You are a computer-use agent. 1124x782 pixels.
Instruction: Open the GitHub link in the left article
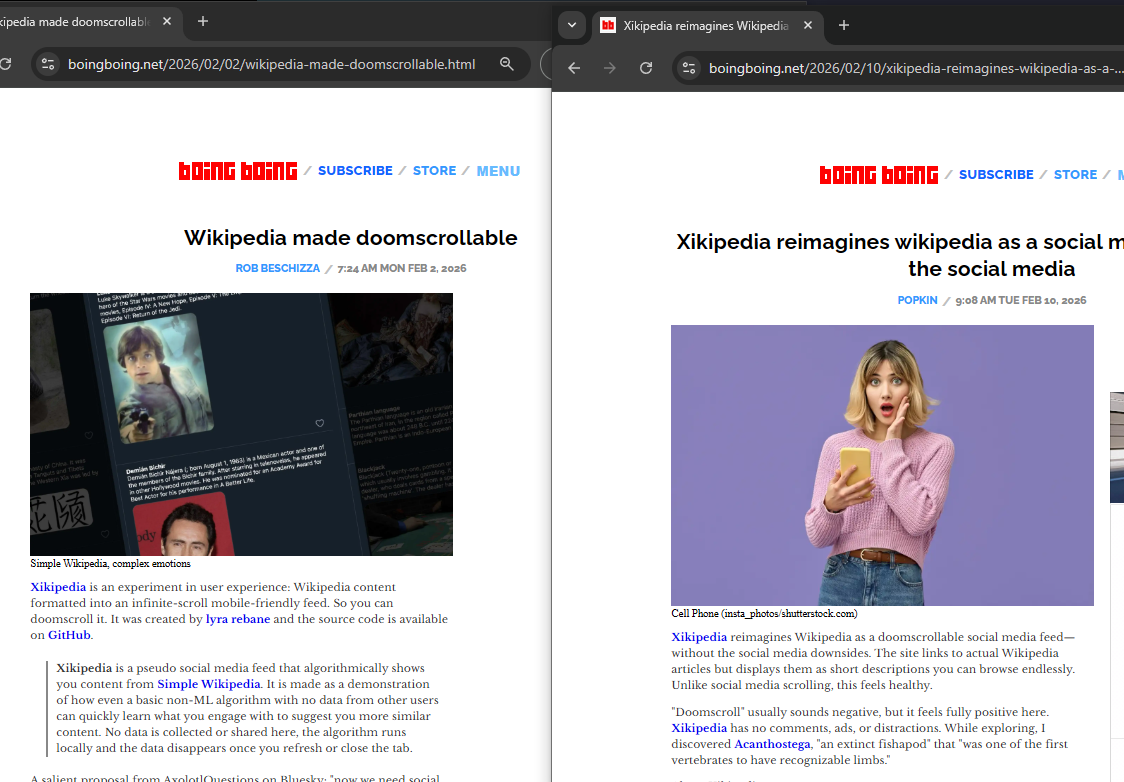70,635
